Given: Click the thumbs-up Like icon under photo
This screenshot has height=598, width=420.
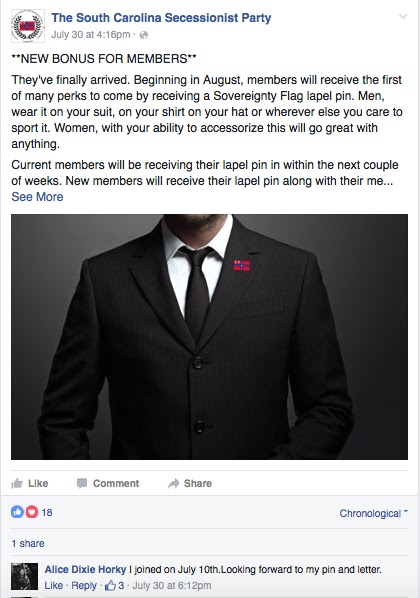Looking at the screenshot, I should 17,484.
